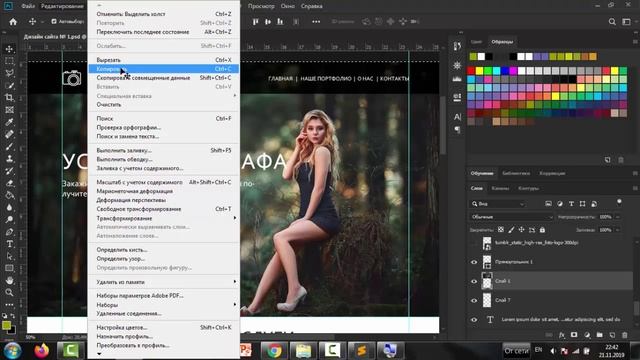Select the Crop tool
This screenshot has width=640, height=360.
pos(9,98)
